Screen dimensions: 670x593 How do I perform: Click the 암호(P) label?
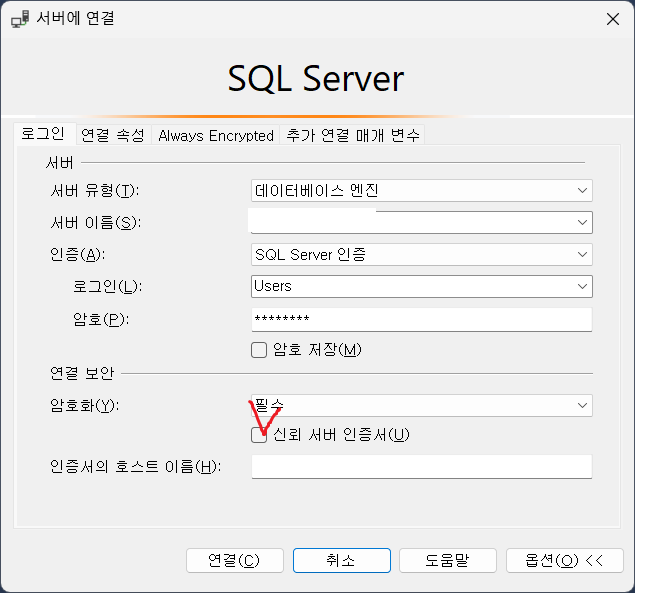tap(101, 320)
